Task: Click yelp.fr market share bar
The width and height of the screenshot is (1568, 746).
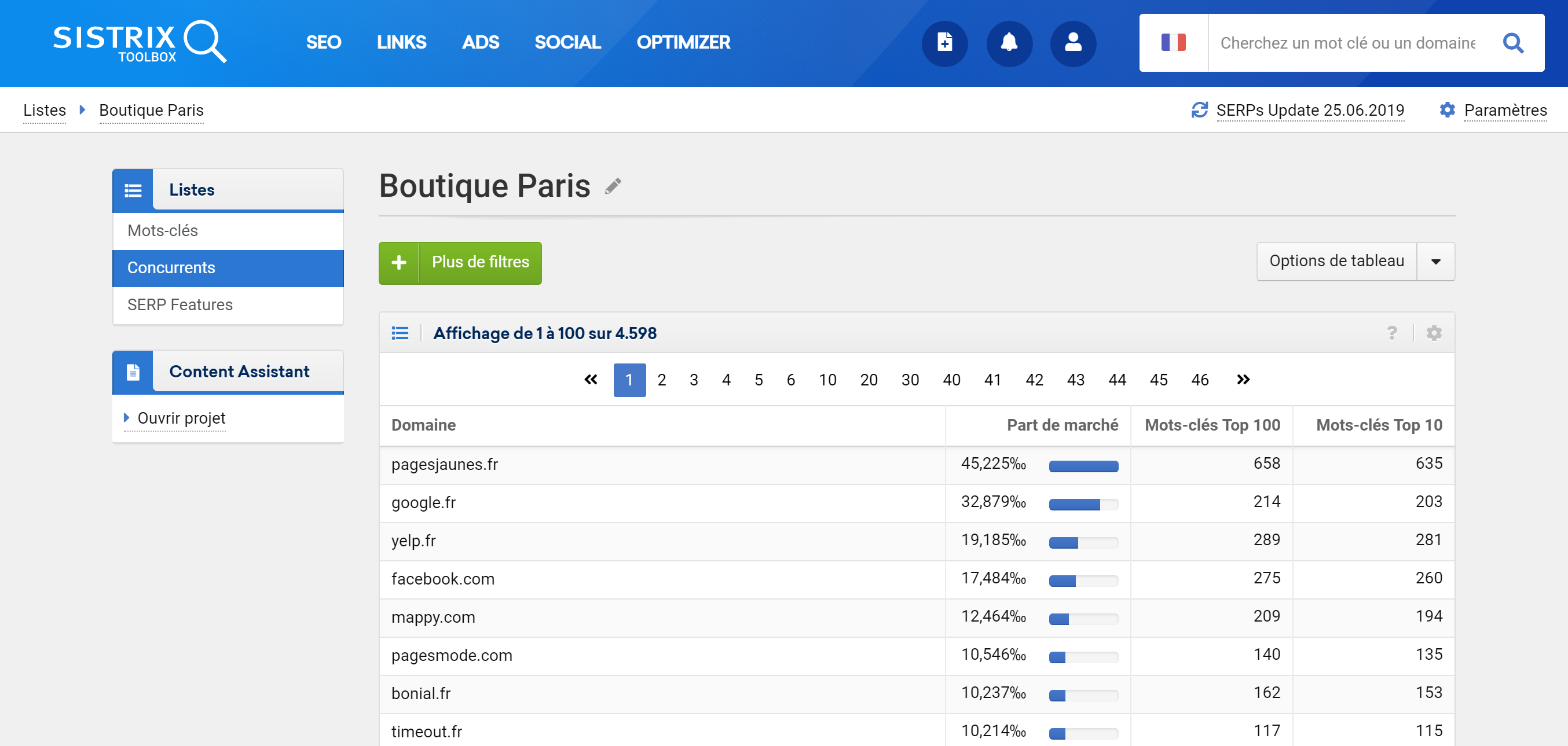Action: (1083, 543)
